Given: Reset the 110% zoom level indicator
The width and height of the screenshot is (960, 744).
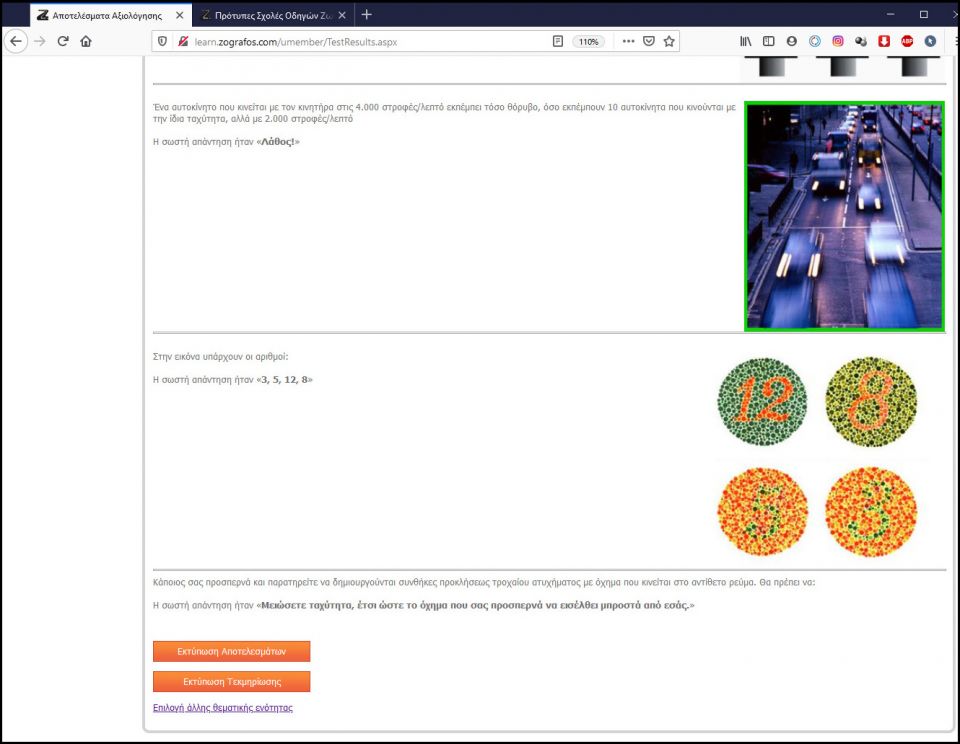Looking at the screenshot, I should [588, 41].
